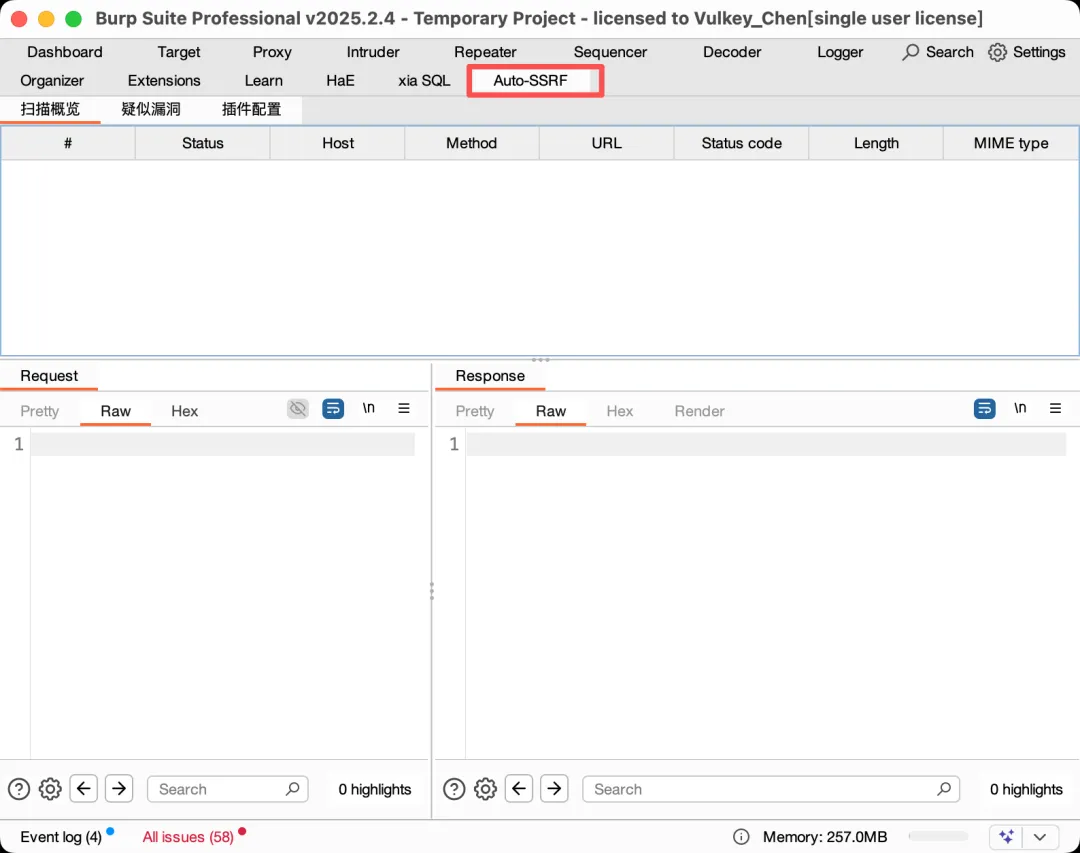Open Response panel hamburger menu

click(1055, 408)
